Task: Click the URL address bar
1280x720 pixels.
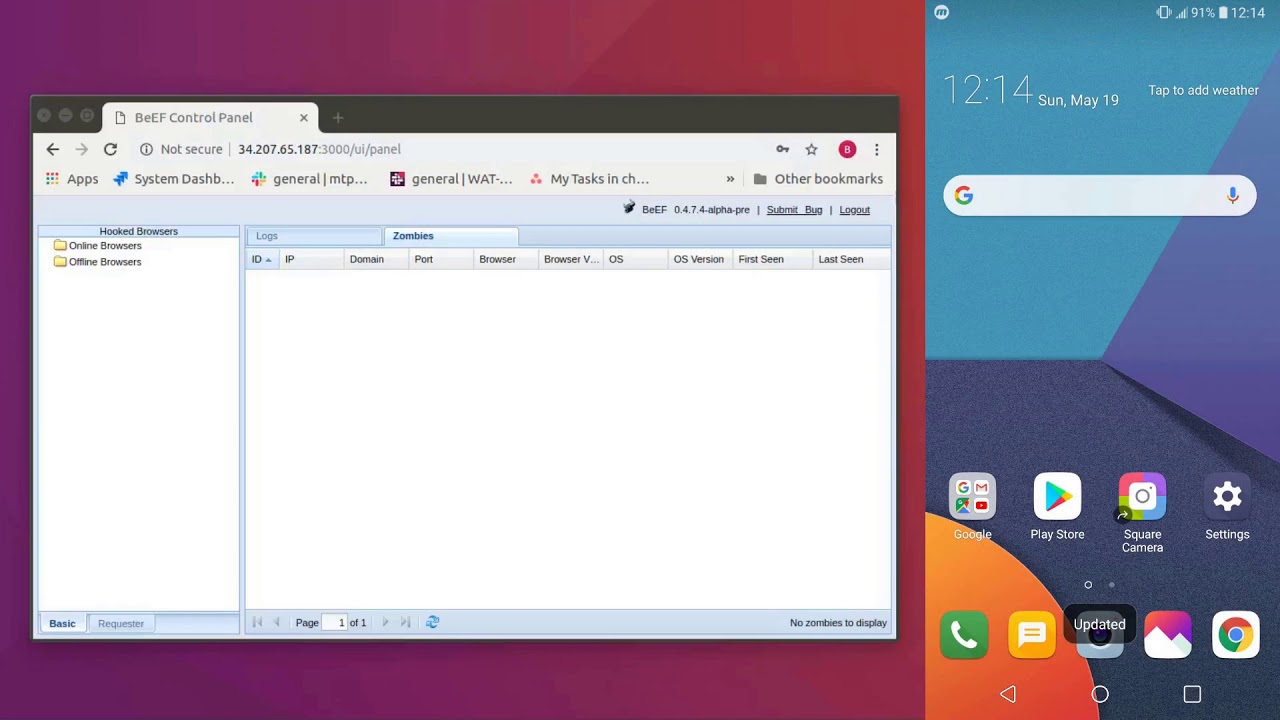Action: [x=450, y=149]
